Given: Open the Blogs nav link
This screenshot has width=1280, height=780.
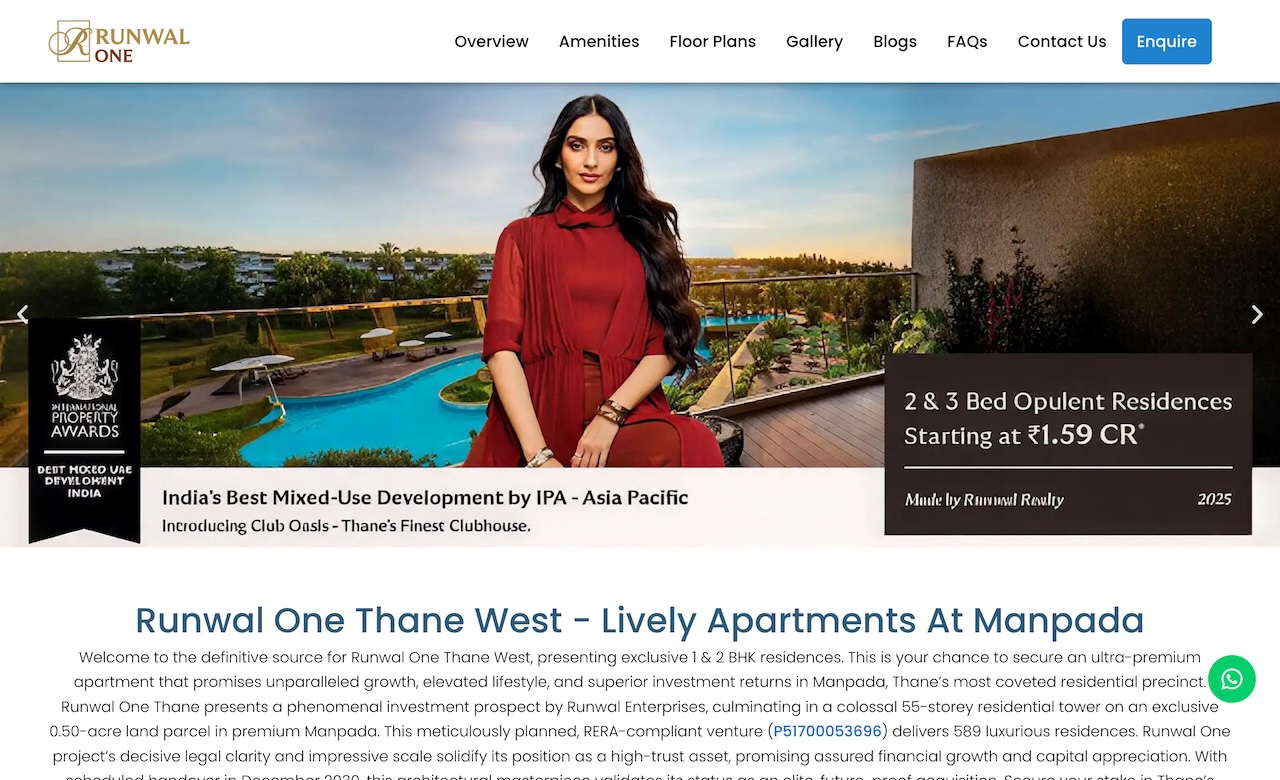Looking at the screenshot, I should [895, 41].
